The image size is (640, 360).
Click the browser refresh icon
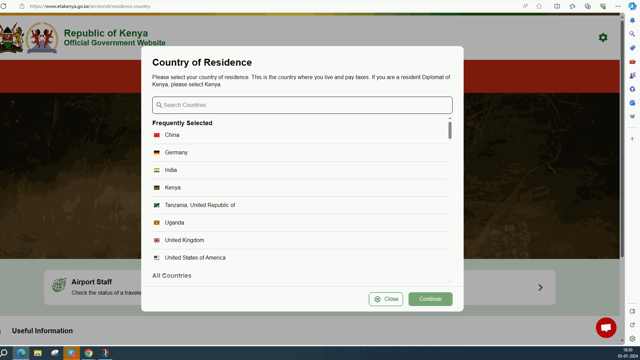point(4,6)
